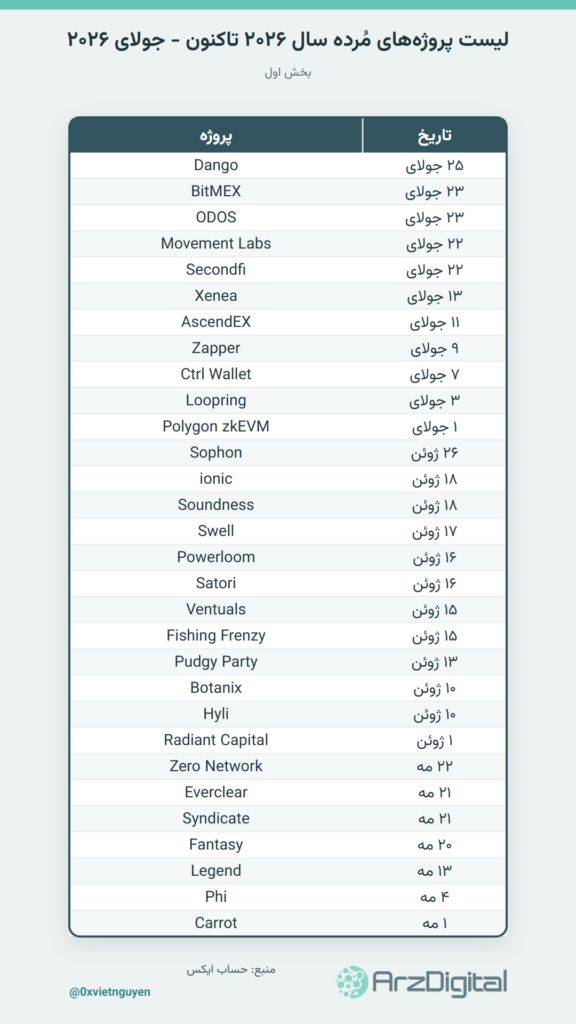The image size is (576, 1024).
Task: Select the Carrot entry at table bottom
Action: tap(216, 923)
